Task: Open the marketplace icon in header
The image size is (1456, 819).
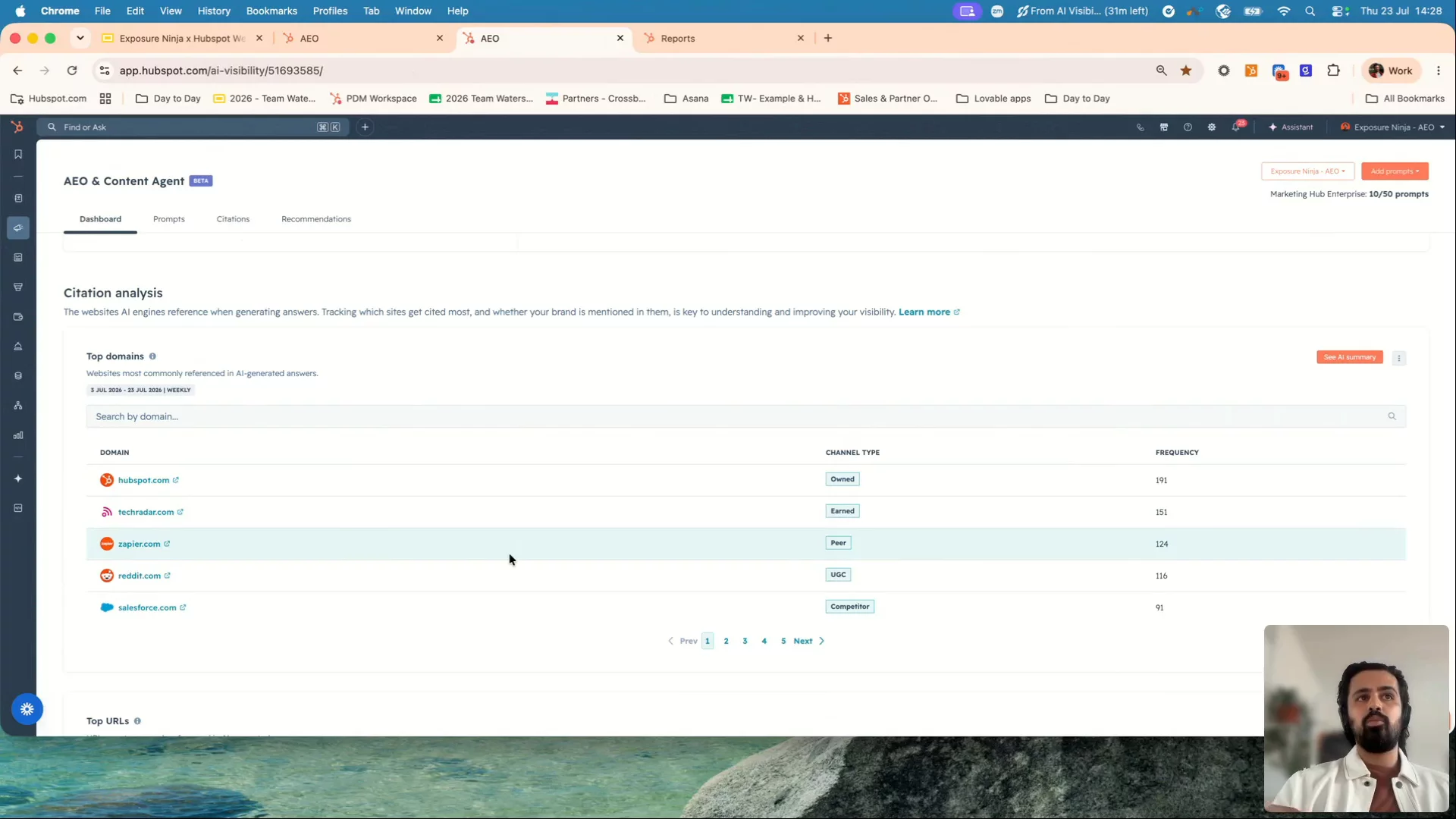Action: pos(1164,127)
